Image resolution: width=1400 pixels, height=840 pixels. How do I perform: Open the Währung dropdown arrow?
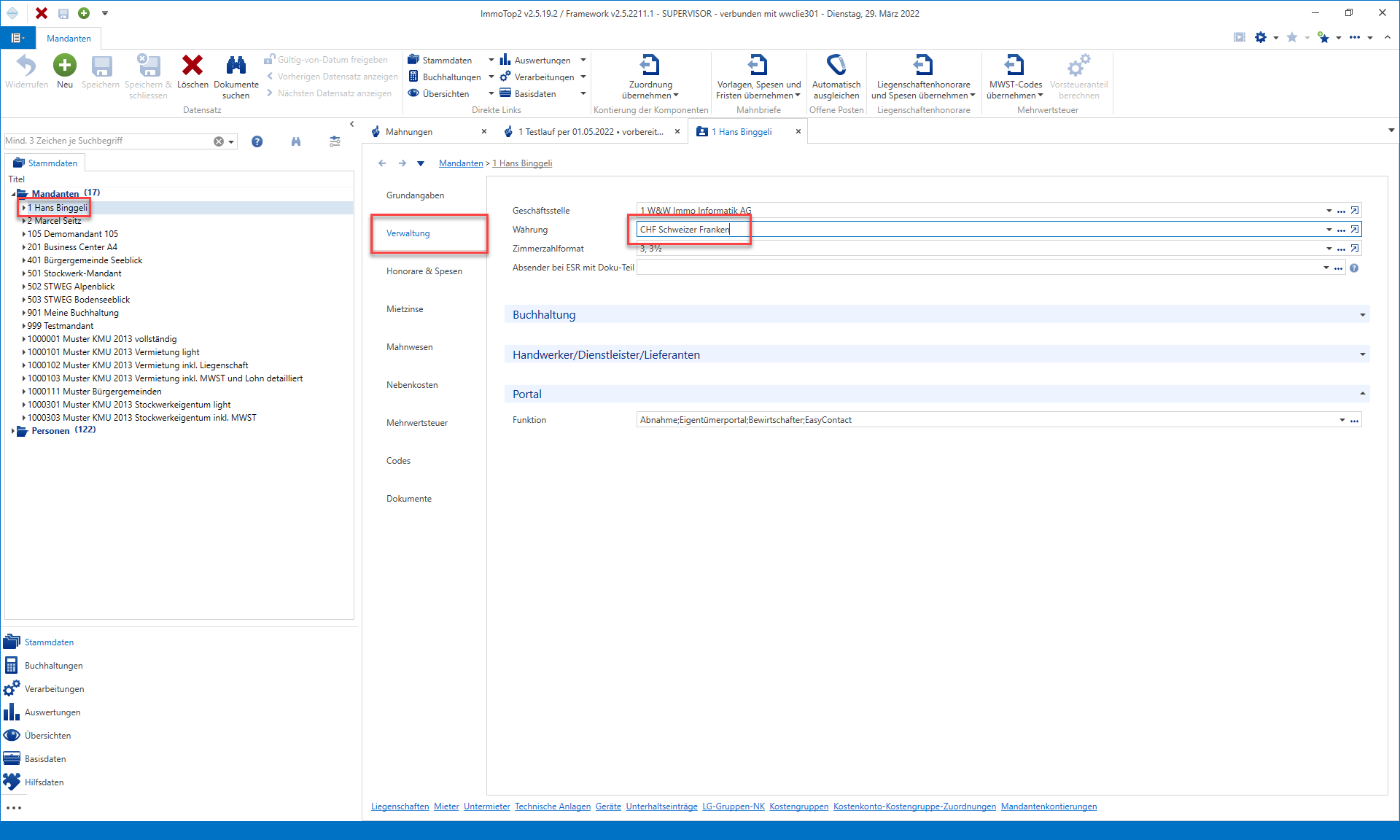1329,230
